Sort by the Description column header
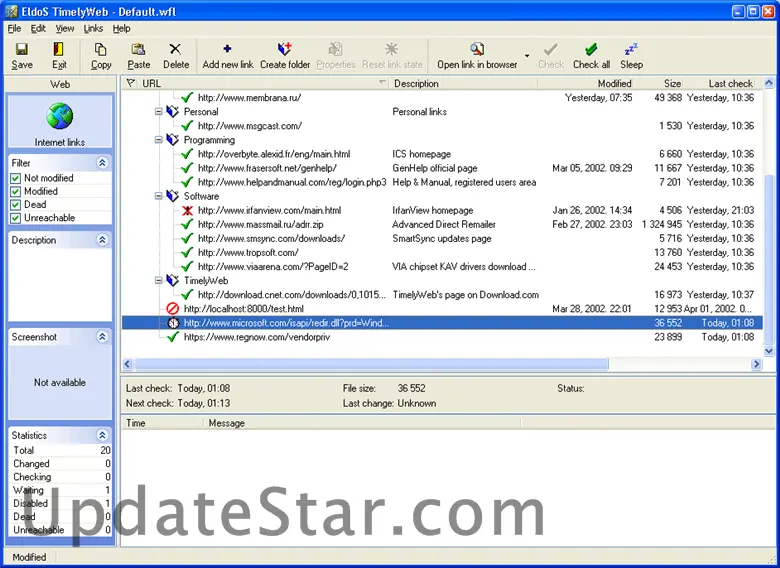780x568 pixels. tap(464, 84)
